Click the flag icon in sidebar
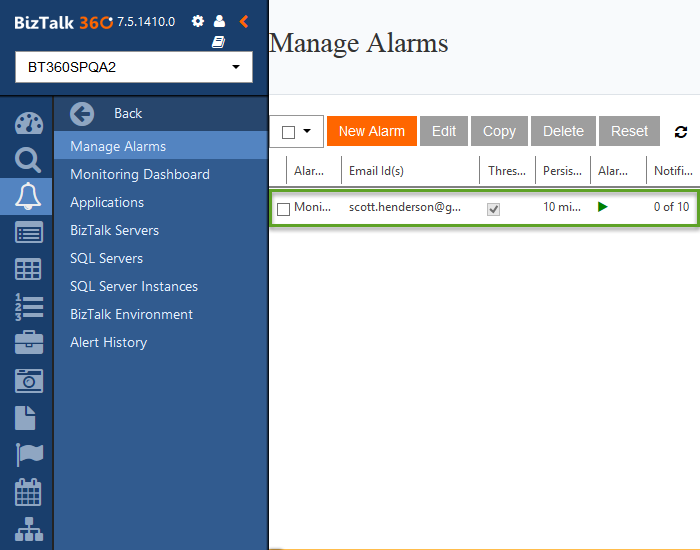Image resolution: width=700 pixels, height=550 pixels. click(28, 454)
